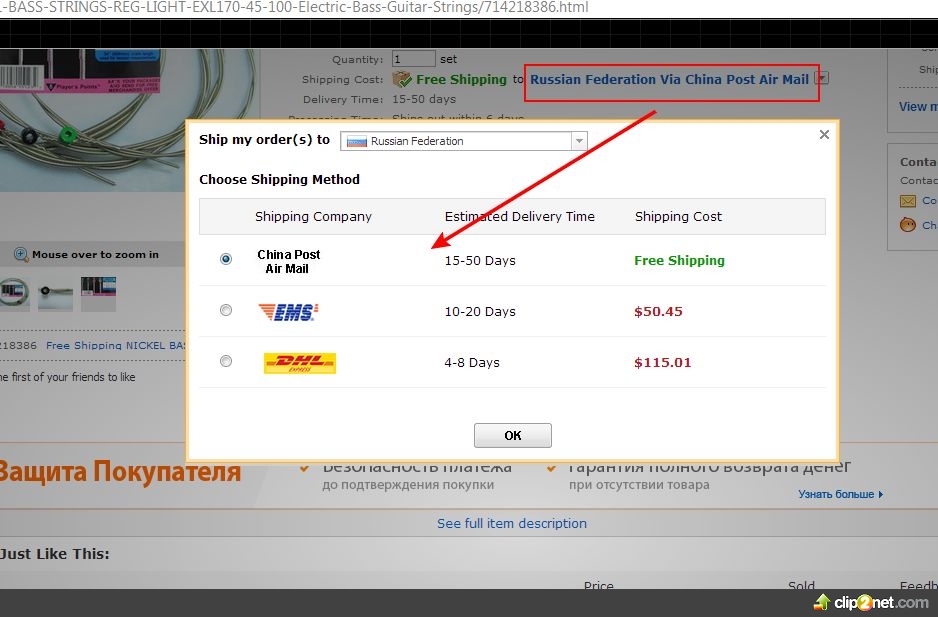Click the contact envelope icon

coord(907,201)
